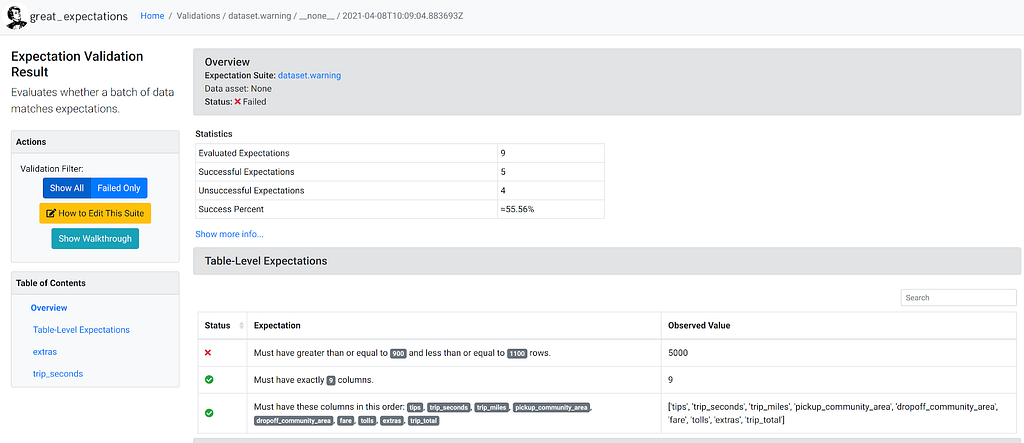Click the red failed X status icon in Overview
Viewport: 1024px width, 443px height.
pos(238,102)
